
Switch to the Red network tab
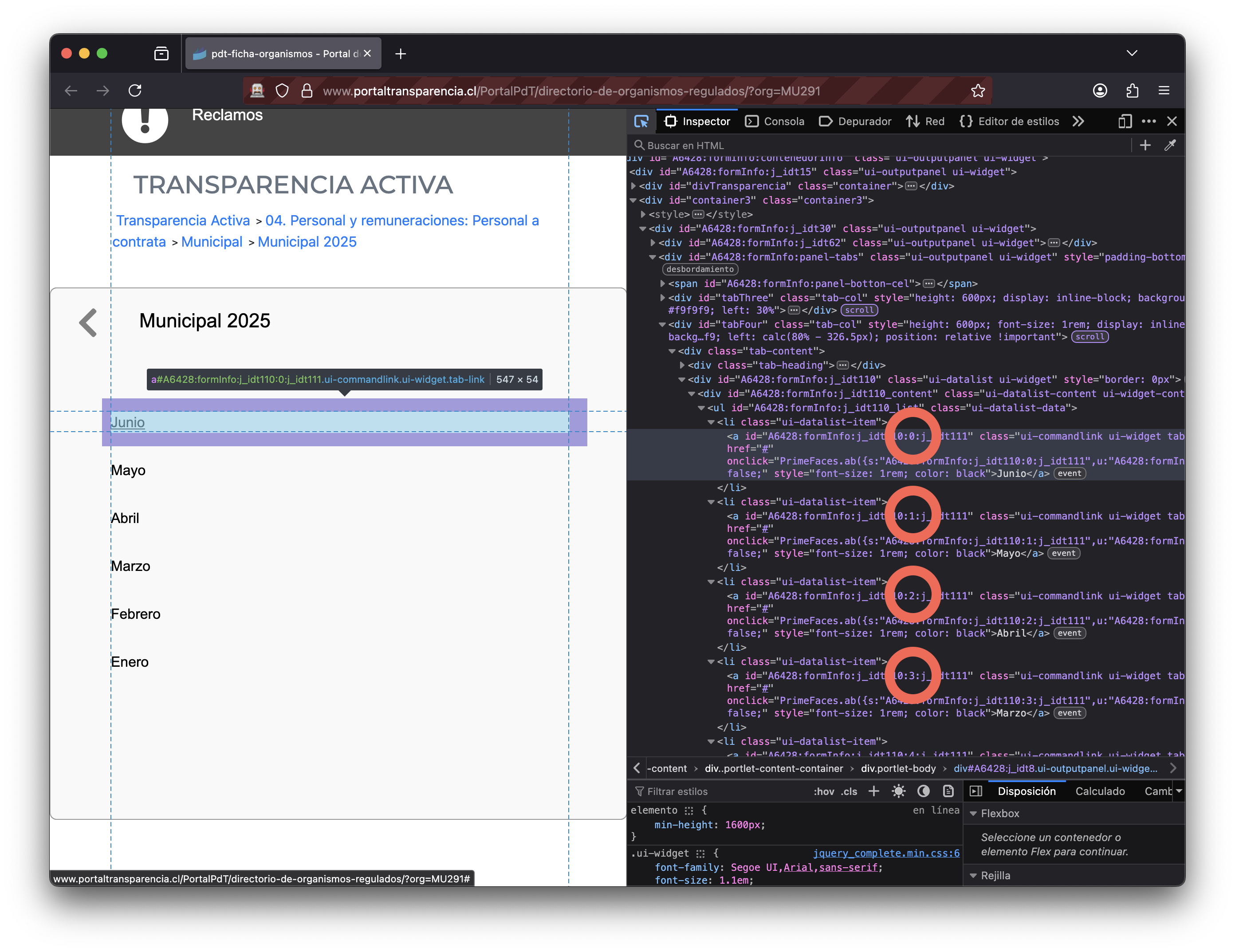(x=925, y=121)
